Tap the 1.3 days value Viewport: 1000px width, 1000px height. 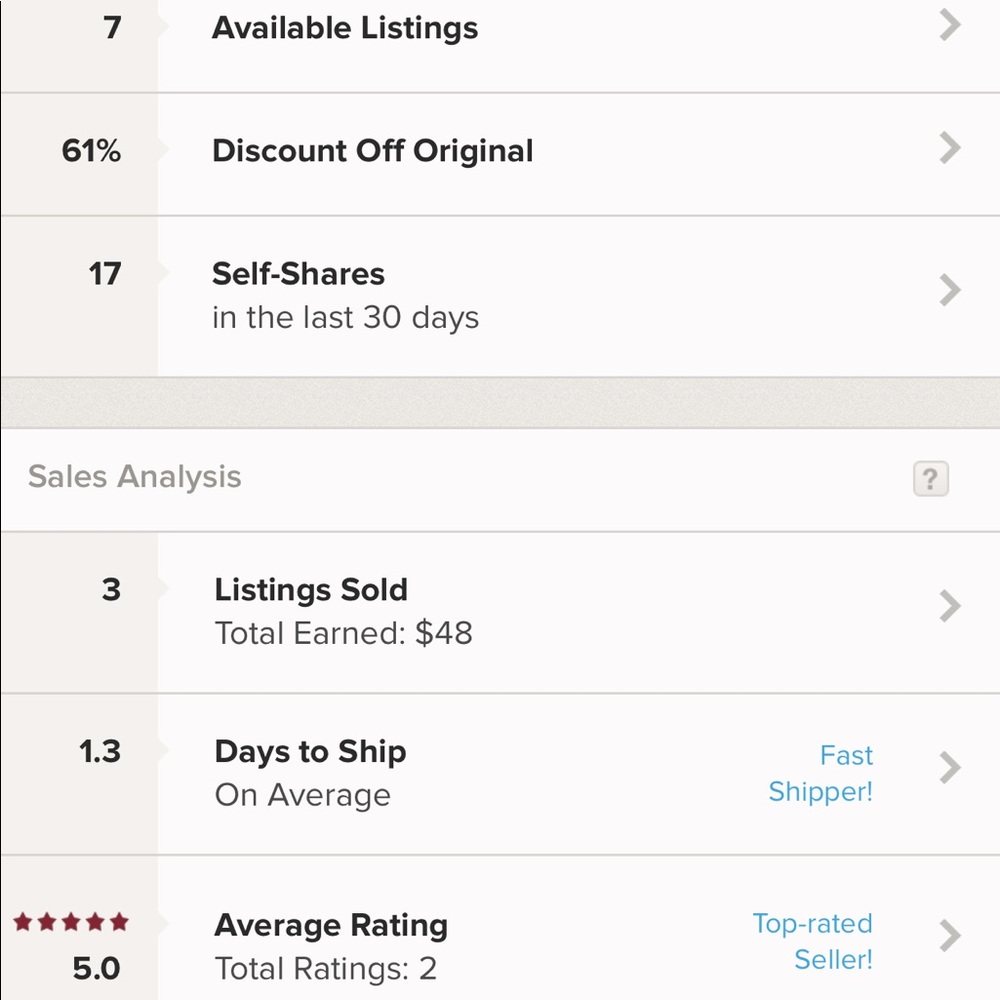102,752
